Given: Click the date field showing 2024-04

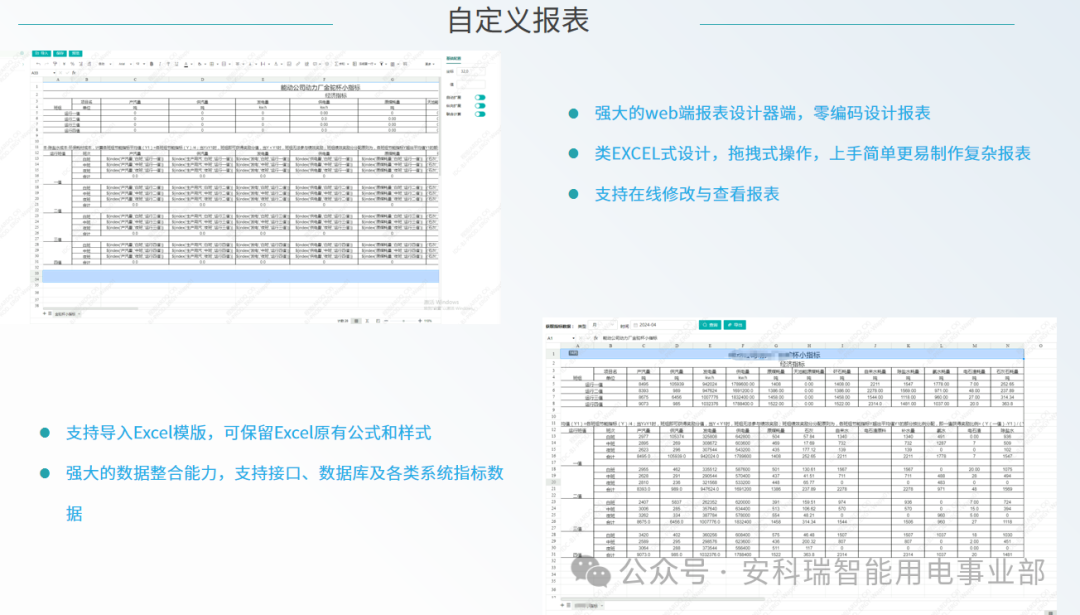Looking at the screenshot, I should click(663, 325).
